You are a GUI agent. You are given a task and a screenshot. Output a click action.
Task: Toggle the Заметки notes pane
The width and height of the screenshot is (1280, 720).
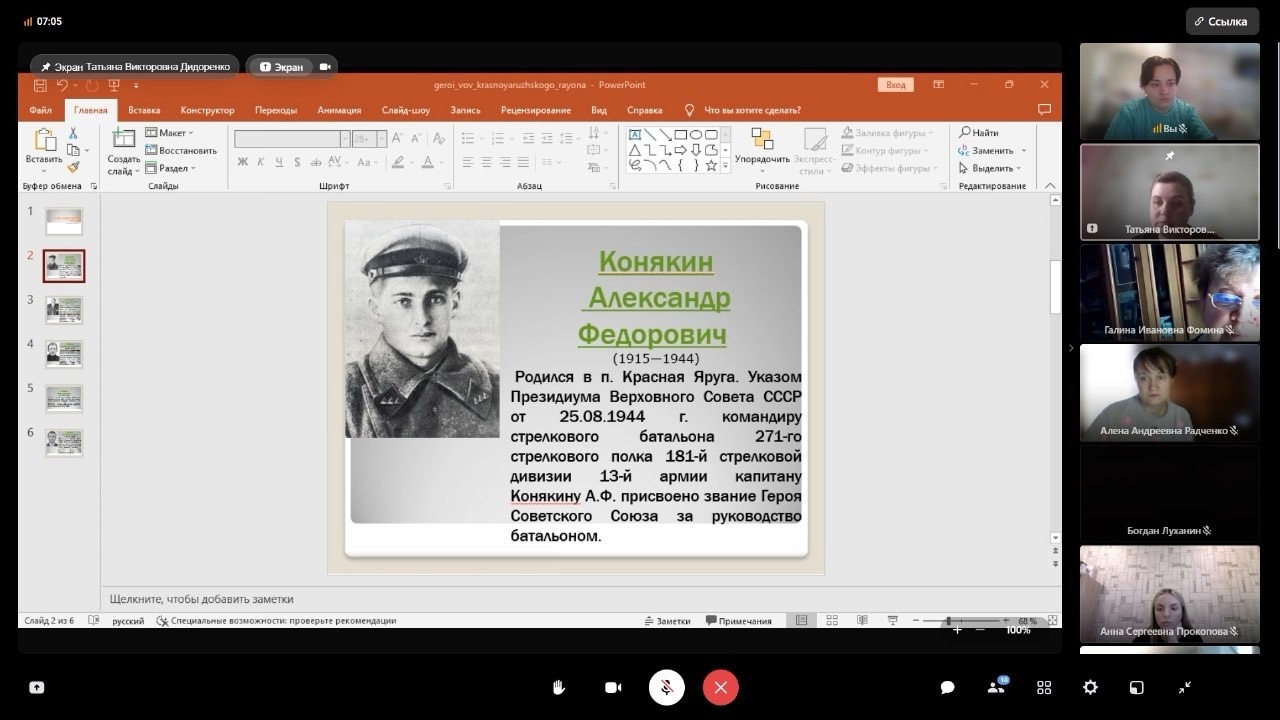tap(667, 621)
